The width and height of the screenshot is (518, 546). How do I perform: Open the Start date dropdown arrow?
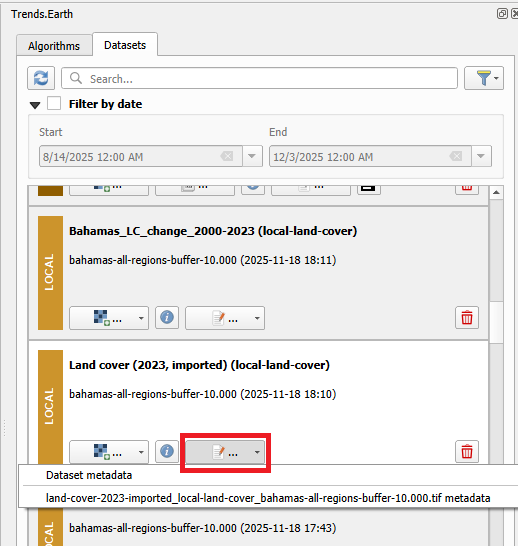(x=252, y=156)
